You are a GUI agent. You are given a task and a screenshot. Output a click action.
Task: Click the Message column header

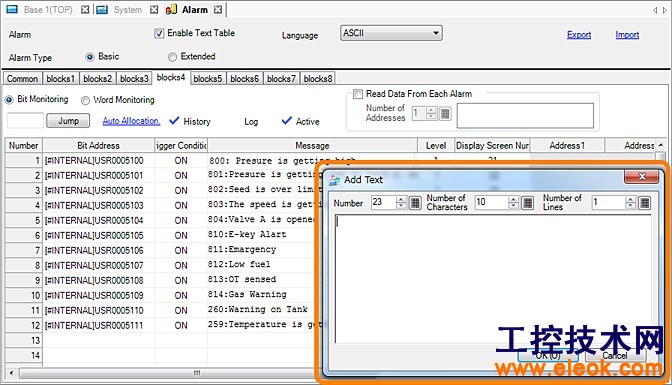coord(312,146)
